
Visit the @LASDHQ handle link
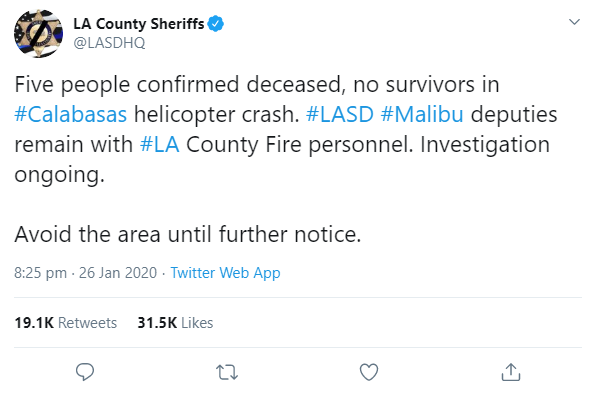[109, 43]
